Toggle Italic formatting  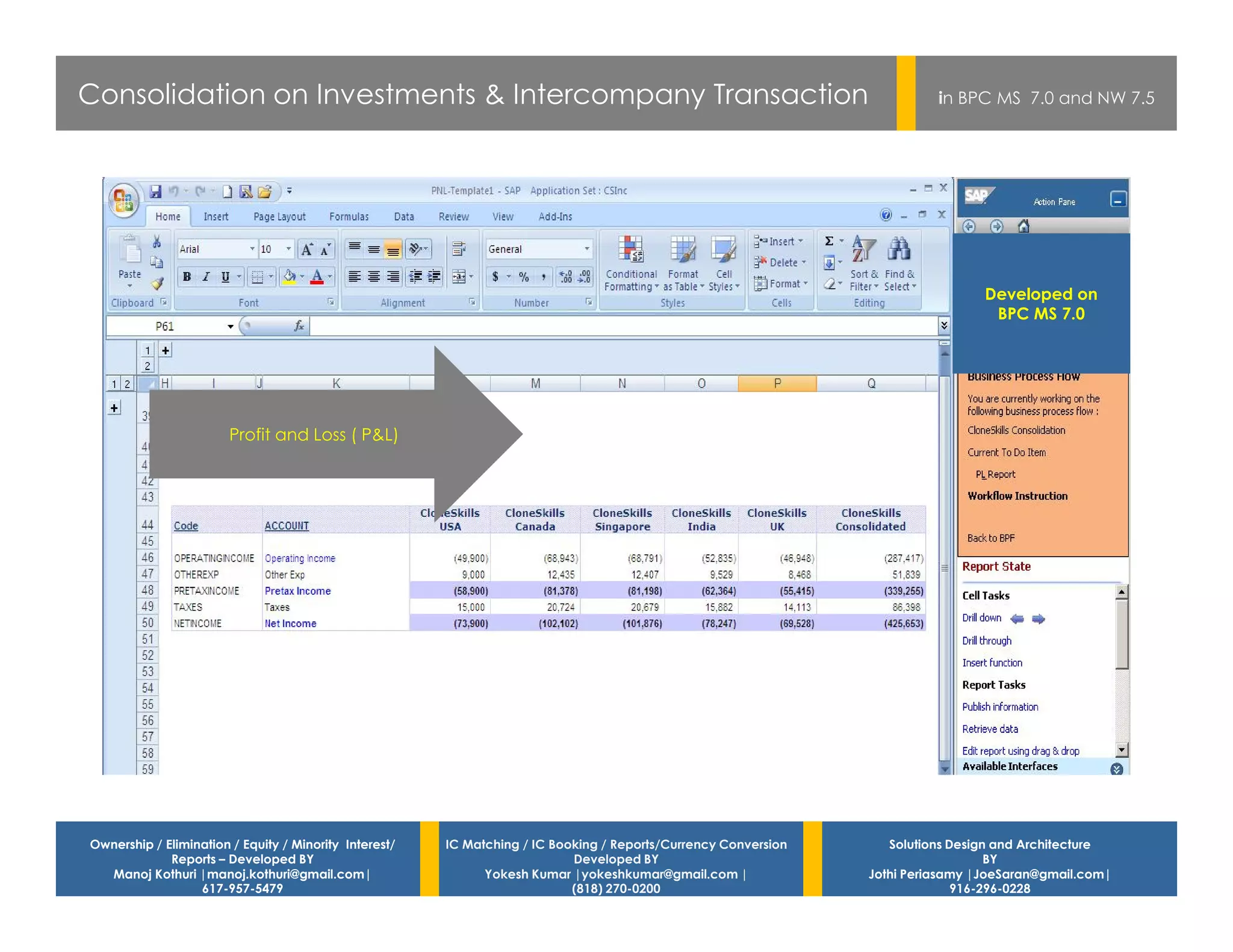[x=206, y=277]
